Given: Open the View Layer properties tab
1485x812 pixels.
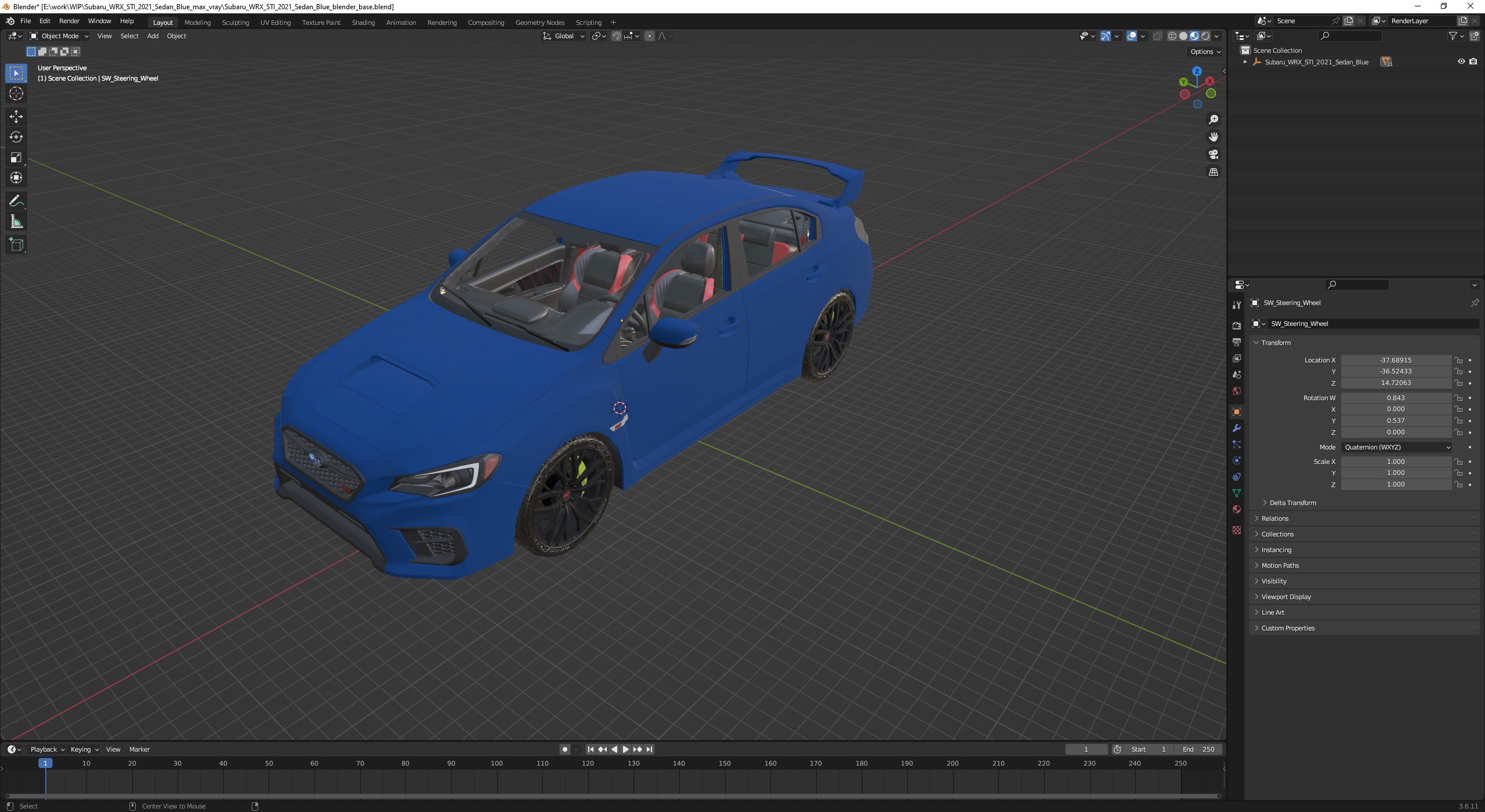Looking at the screenshot, I should [x=1236, y=358].
